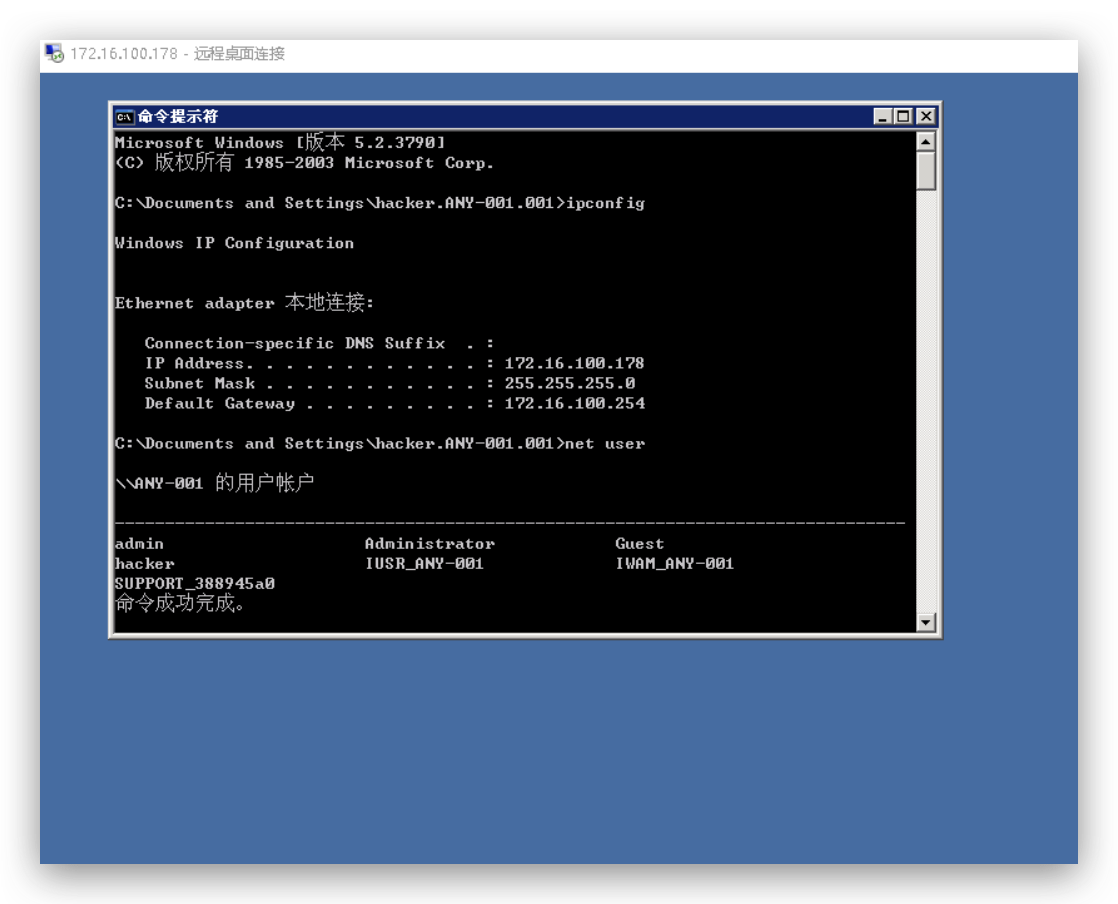Close the command prompt window
This screenshot has height=904, width=1118.
[x=925, y=116]
